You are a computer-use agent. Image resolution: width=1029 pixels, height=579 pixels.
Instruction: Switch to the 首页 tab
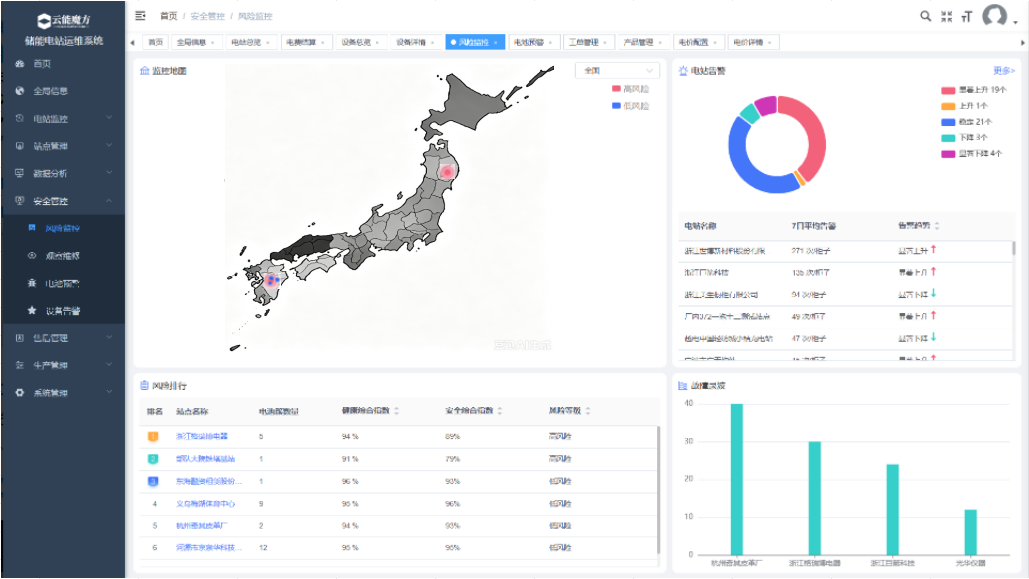[x=156, y=42]
